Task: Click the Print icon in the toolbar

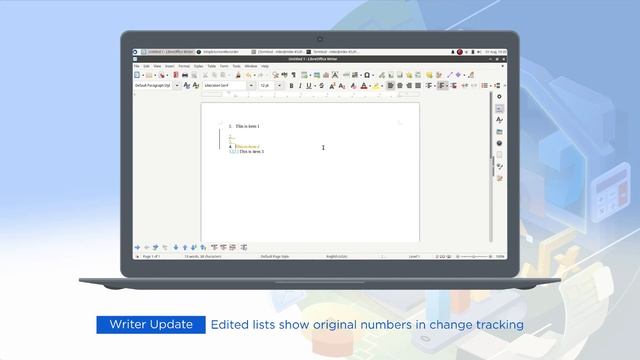Action: tap(185, 75)
